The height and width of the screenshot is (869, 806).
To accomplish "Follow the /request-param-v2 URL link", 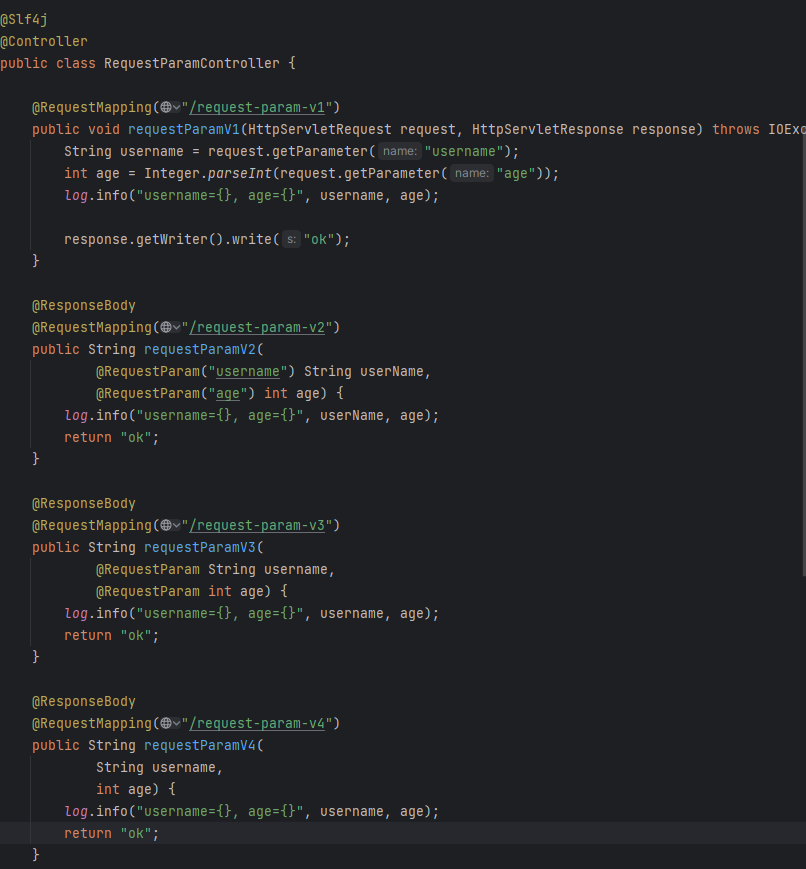I will 257,328.
